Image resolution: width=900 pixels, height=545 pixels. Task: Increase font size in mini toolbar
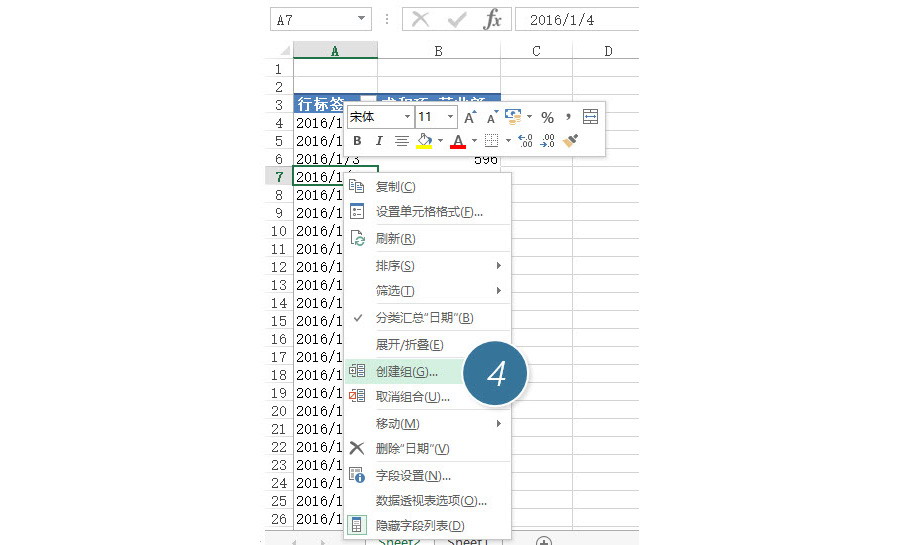click(470, 118)
